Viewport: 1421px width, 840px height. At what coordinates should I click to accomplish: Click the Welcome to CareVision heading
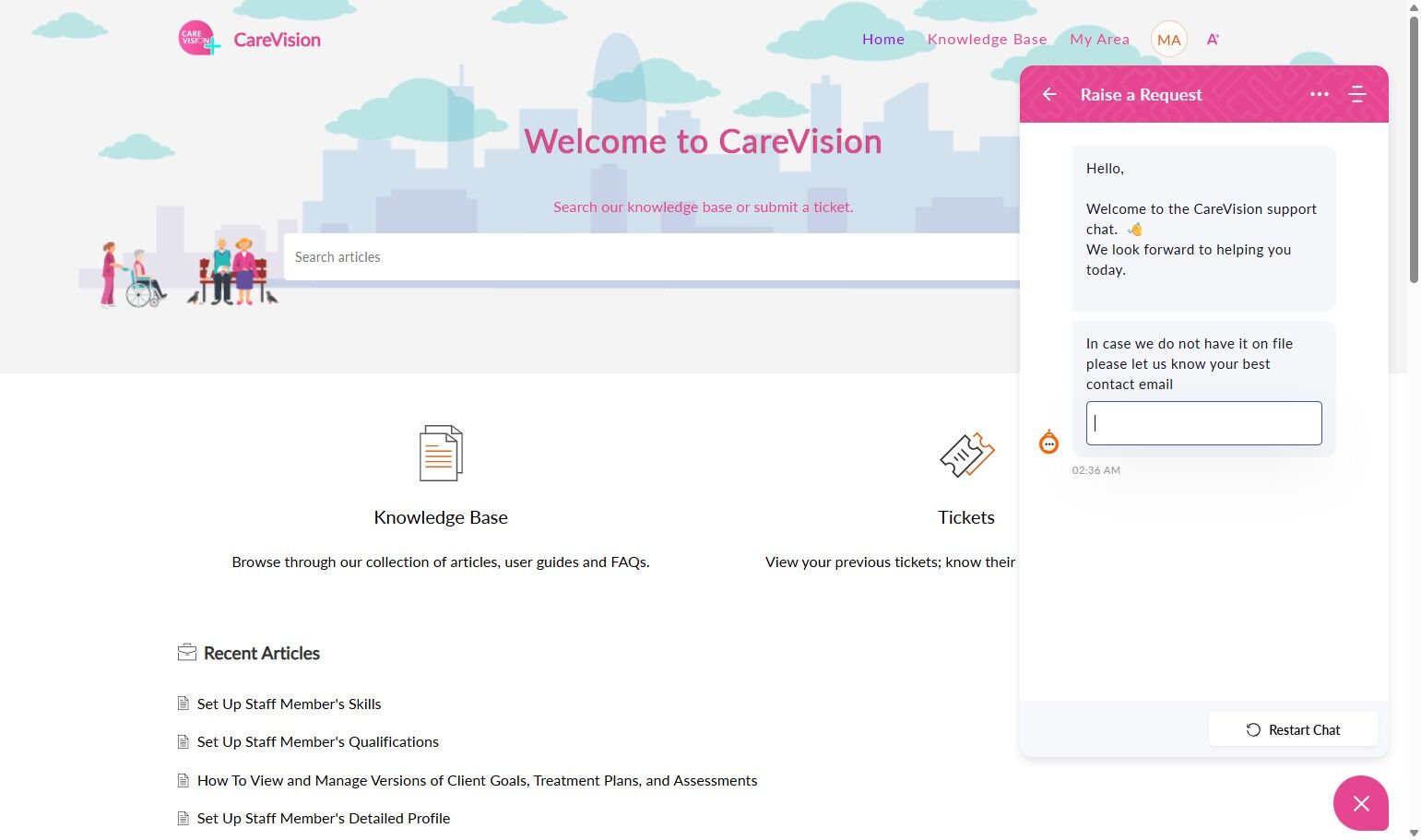pyautogui.click(x=704, y=141)
